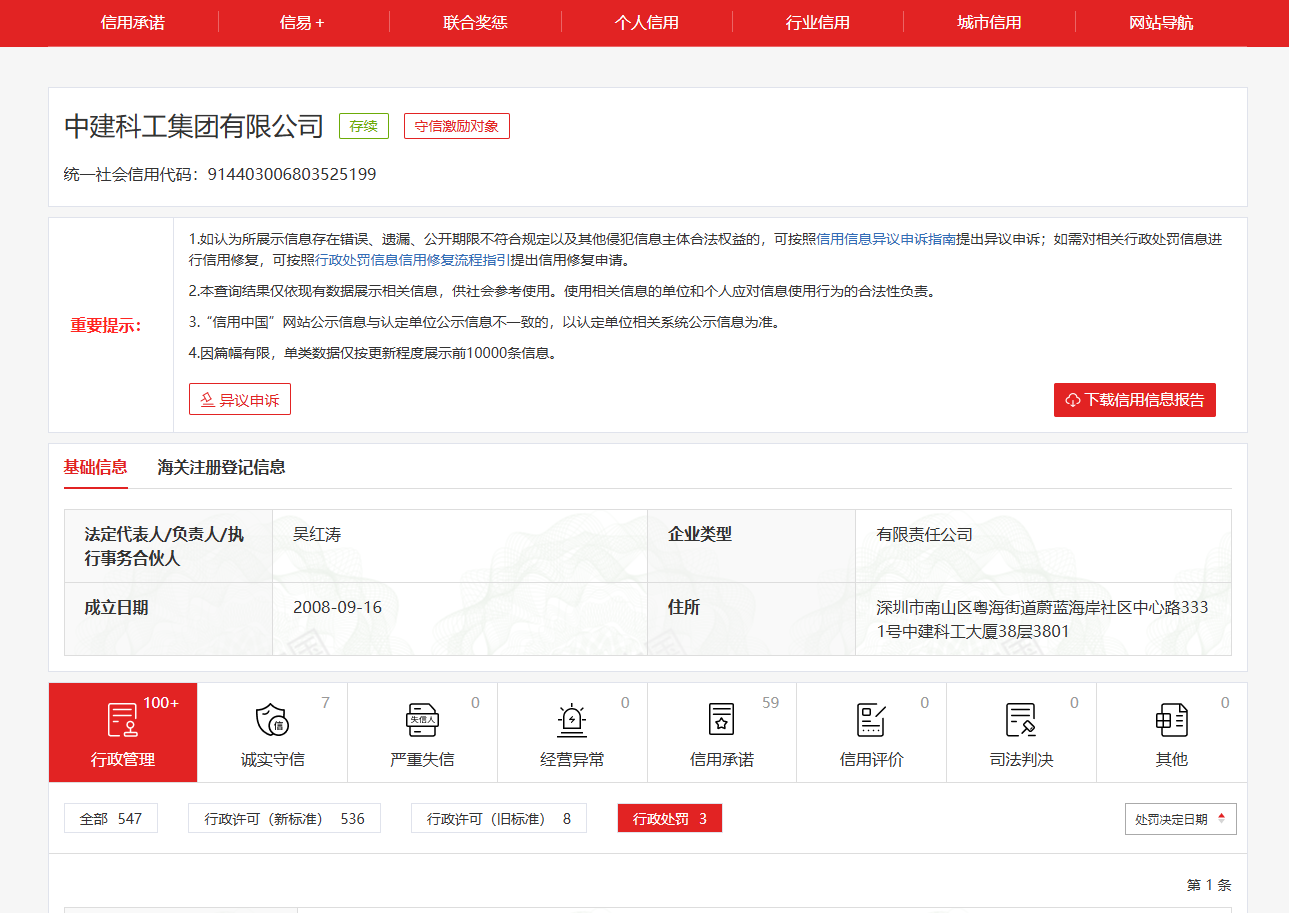Go to 联合奖惩 in top navigation

click(475, 22)
